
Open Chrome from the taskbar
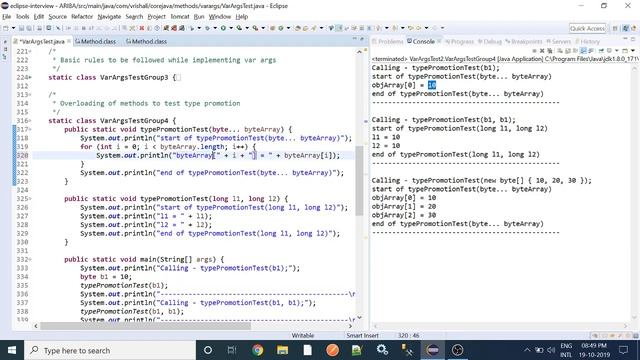click(x=258, y=350)
